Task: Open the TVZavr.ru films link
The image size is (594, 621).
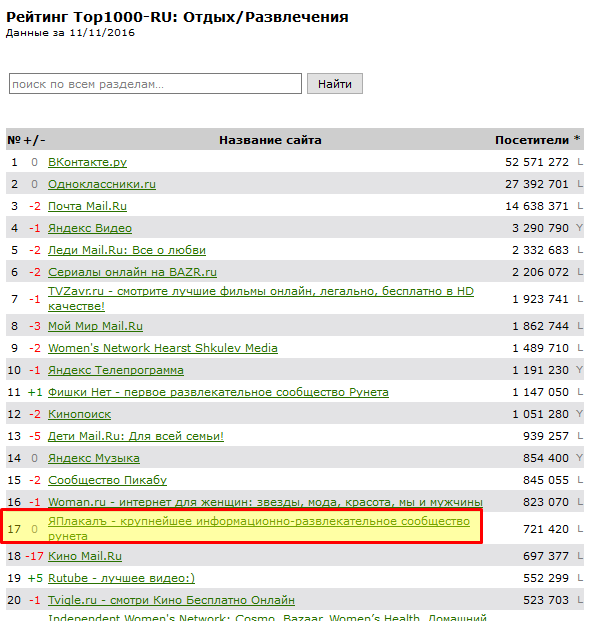Action: click(261, 299)
